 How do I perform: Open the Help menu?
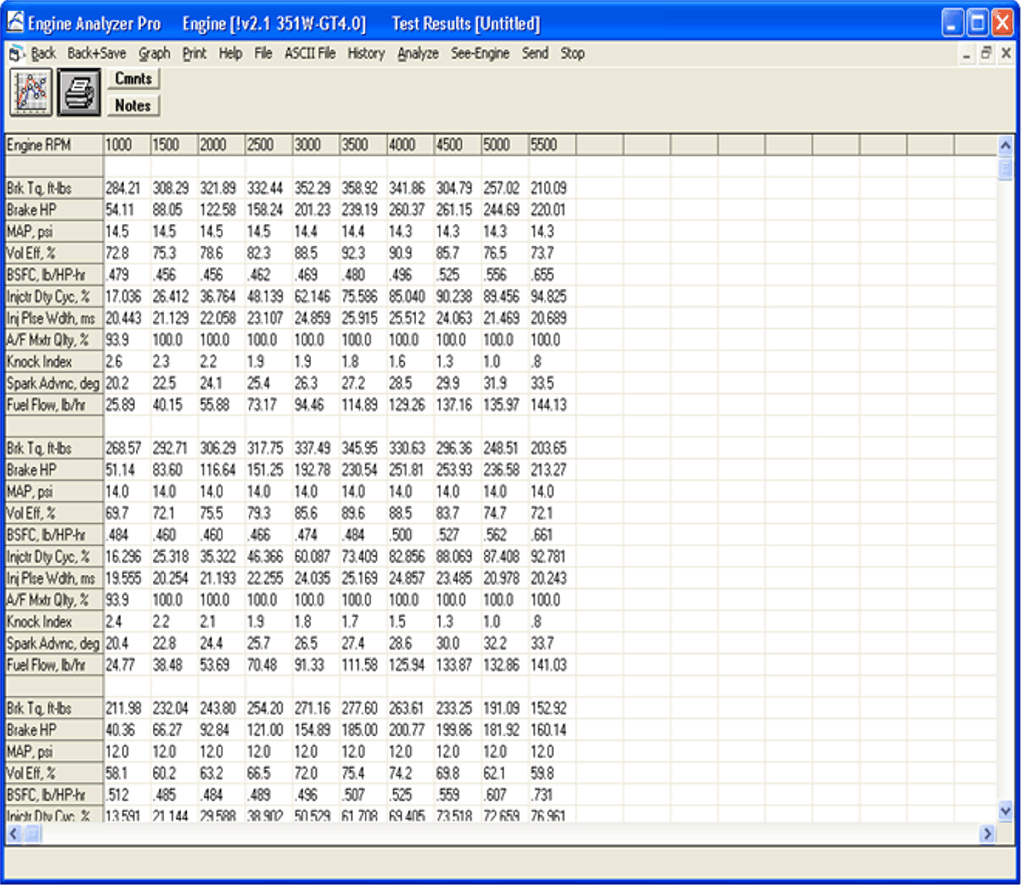[x=230, y=54]
